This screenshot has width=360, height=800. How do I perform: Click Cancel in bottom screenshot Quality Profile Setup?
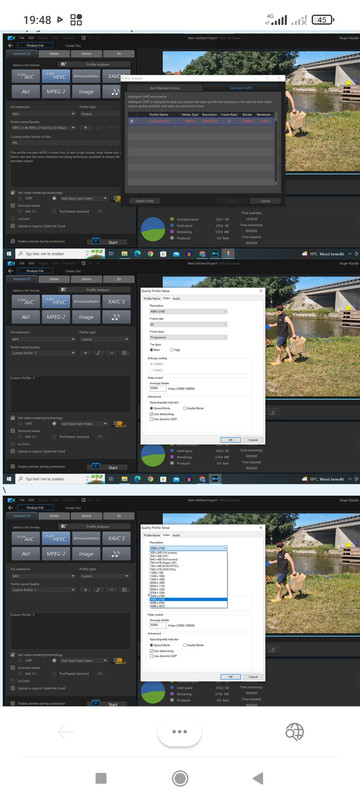click(253, 677)
